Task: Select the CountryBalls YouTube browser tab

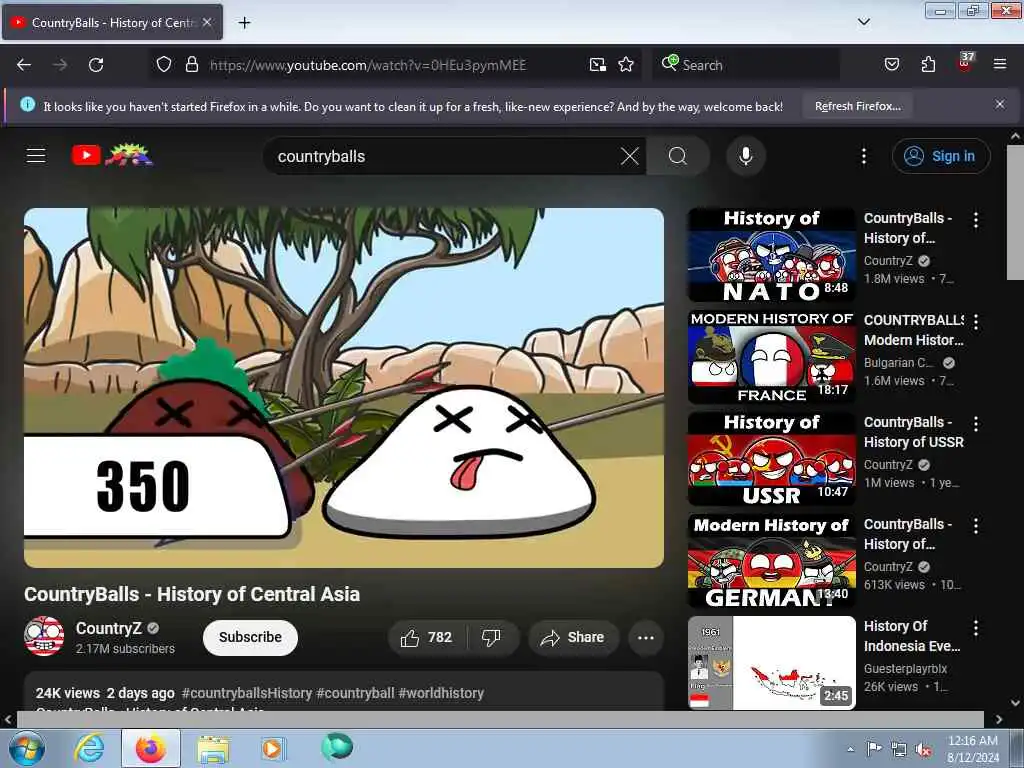Action: pos(112,23)
